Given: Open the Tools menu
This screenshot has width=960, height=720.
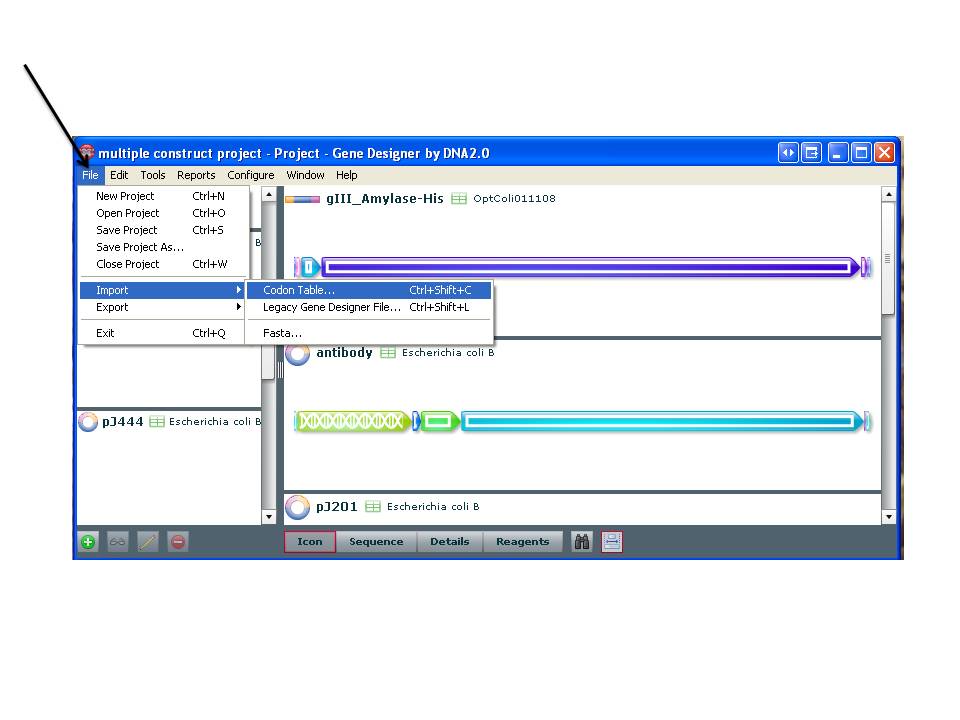Looking at the screenshot, I should [x=152, y=175].
